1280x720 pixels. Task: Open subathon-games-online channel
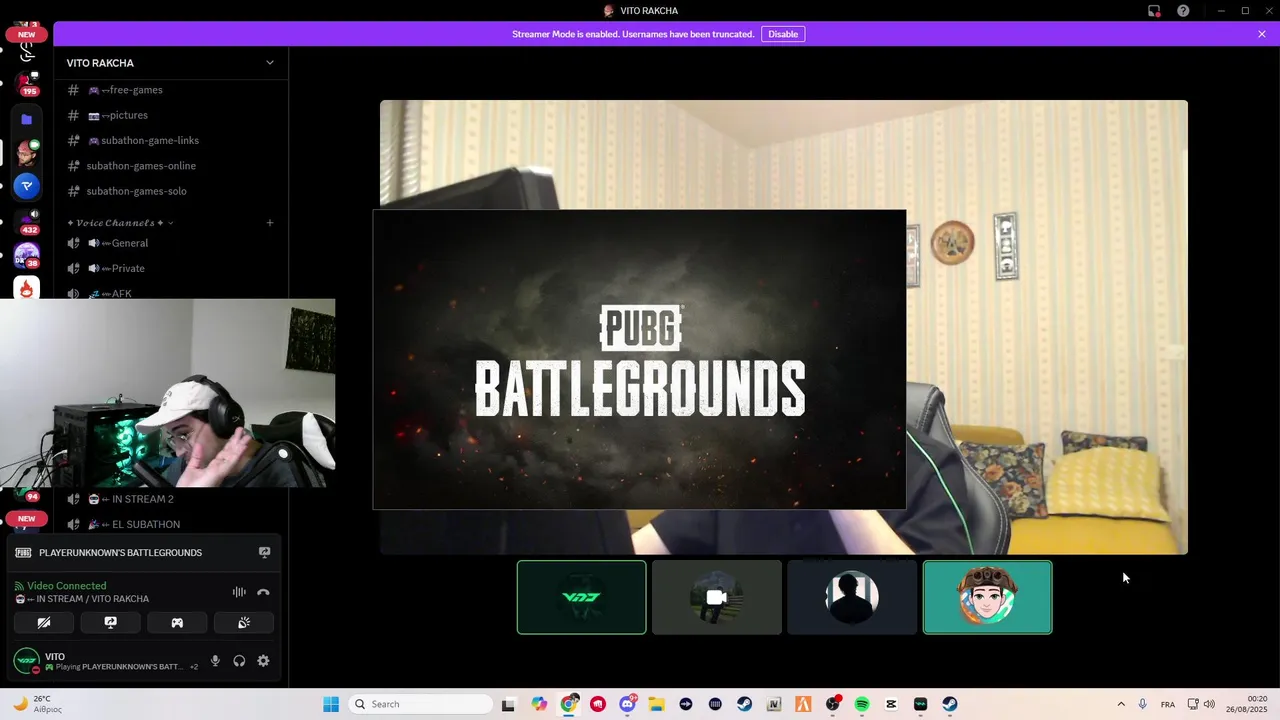pyautogui.click(x=170, y=166)
